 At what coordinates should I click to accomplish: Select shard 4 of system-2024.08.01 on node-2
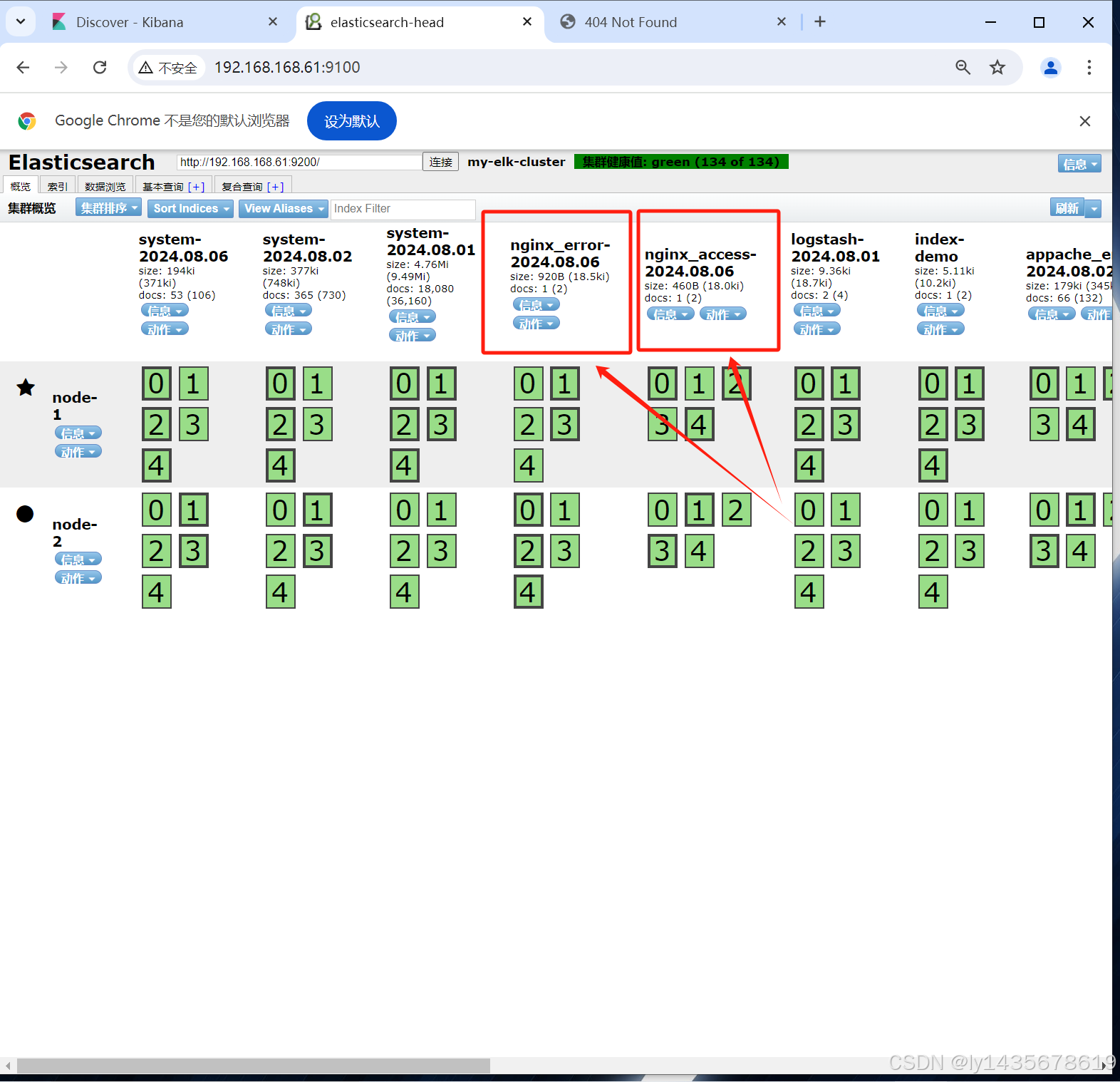tap(405, 592)
